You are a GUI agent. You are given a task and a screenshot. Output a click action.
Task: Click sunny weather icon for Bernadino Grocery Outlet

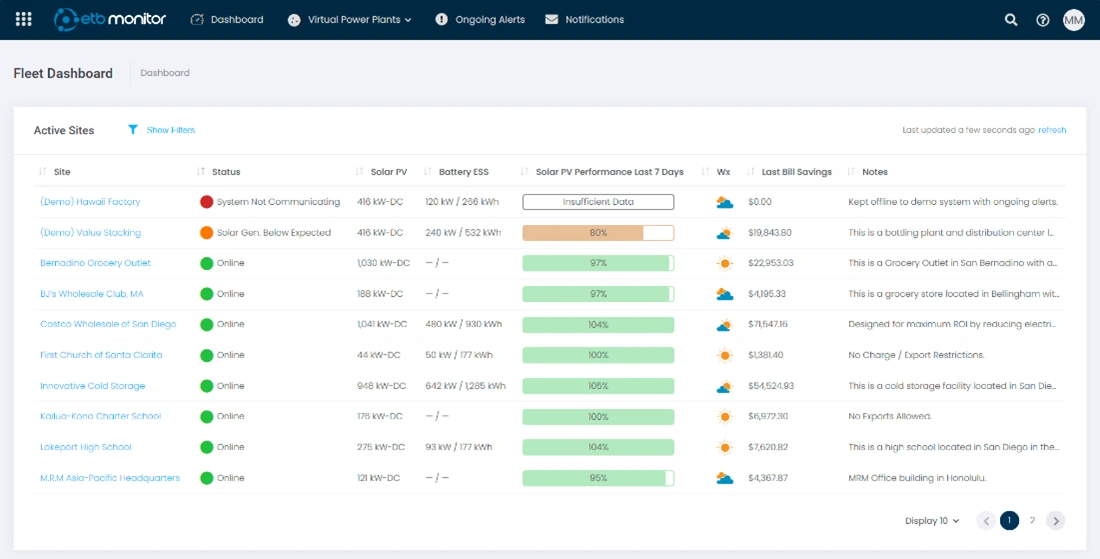pos(725,264)
